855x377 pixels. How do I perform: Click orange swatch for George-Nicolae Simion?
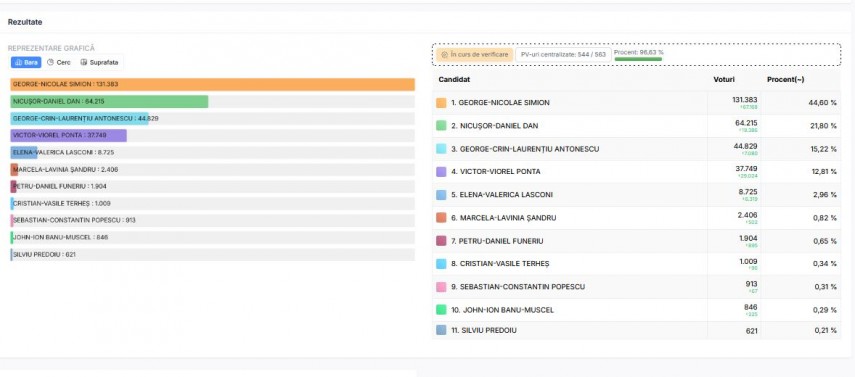point(441,103)
